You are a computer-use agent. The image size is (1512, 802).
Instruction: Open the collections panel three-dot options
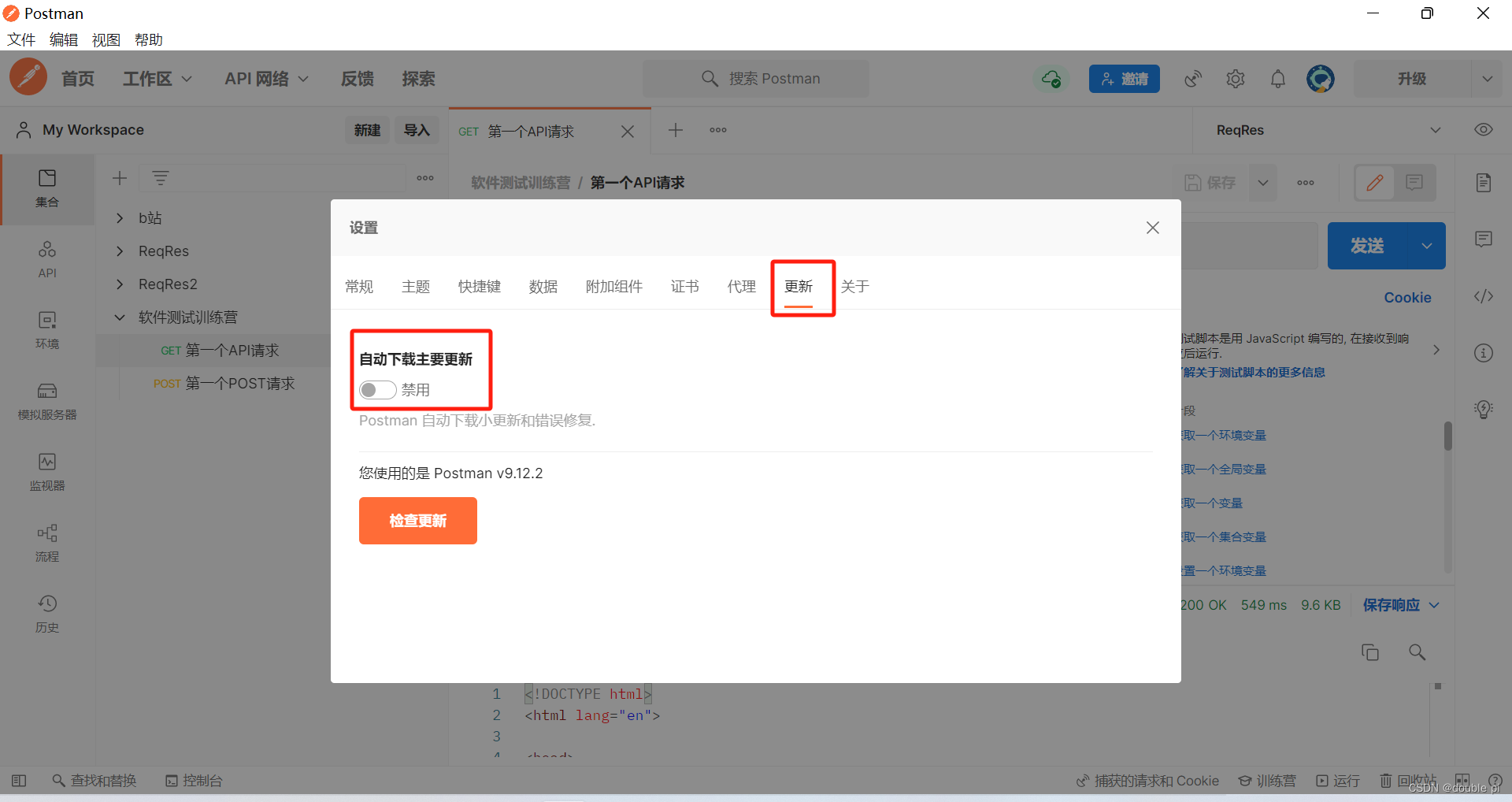(425, 178)
